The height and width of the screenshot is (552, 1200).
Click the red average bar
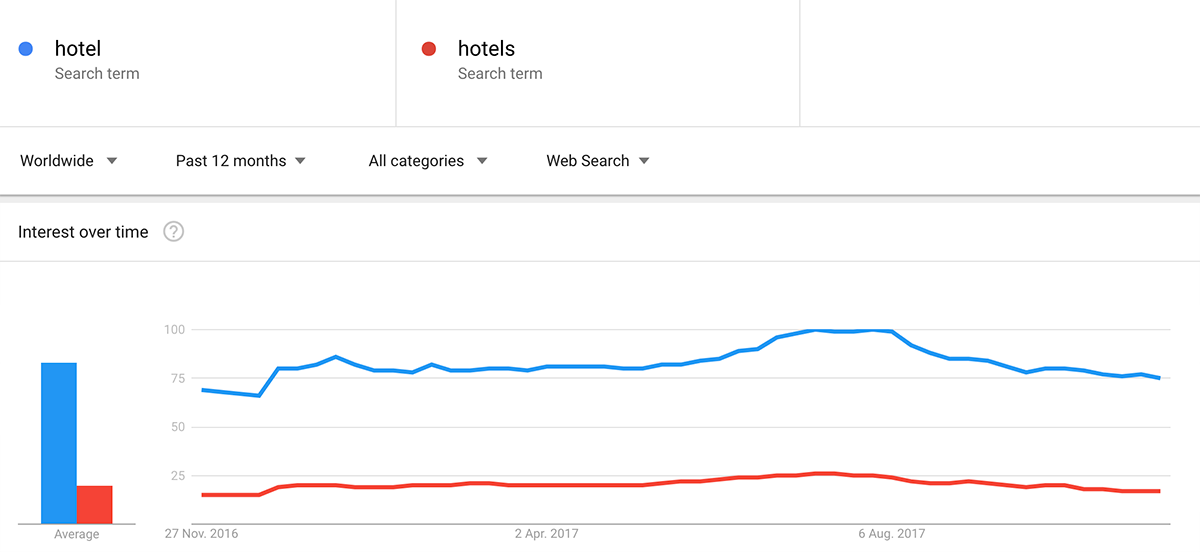point(95,505)
